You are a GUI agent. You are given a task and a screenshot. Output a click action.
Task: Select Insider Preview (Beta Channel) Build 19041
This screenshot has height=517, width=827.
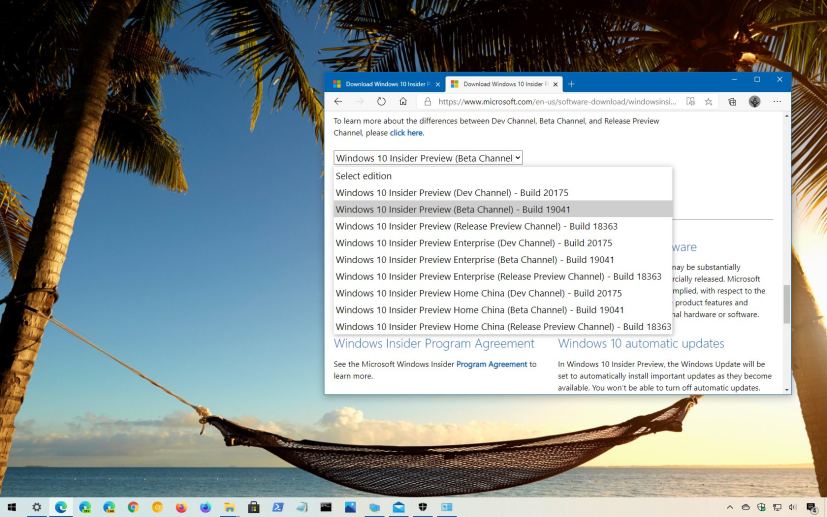503,209
